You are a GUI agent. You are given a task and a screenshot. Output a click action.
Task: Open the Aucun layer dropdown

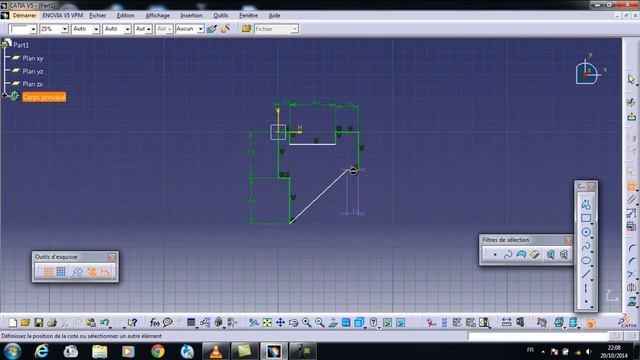point(200,29)
